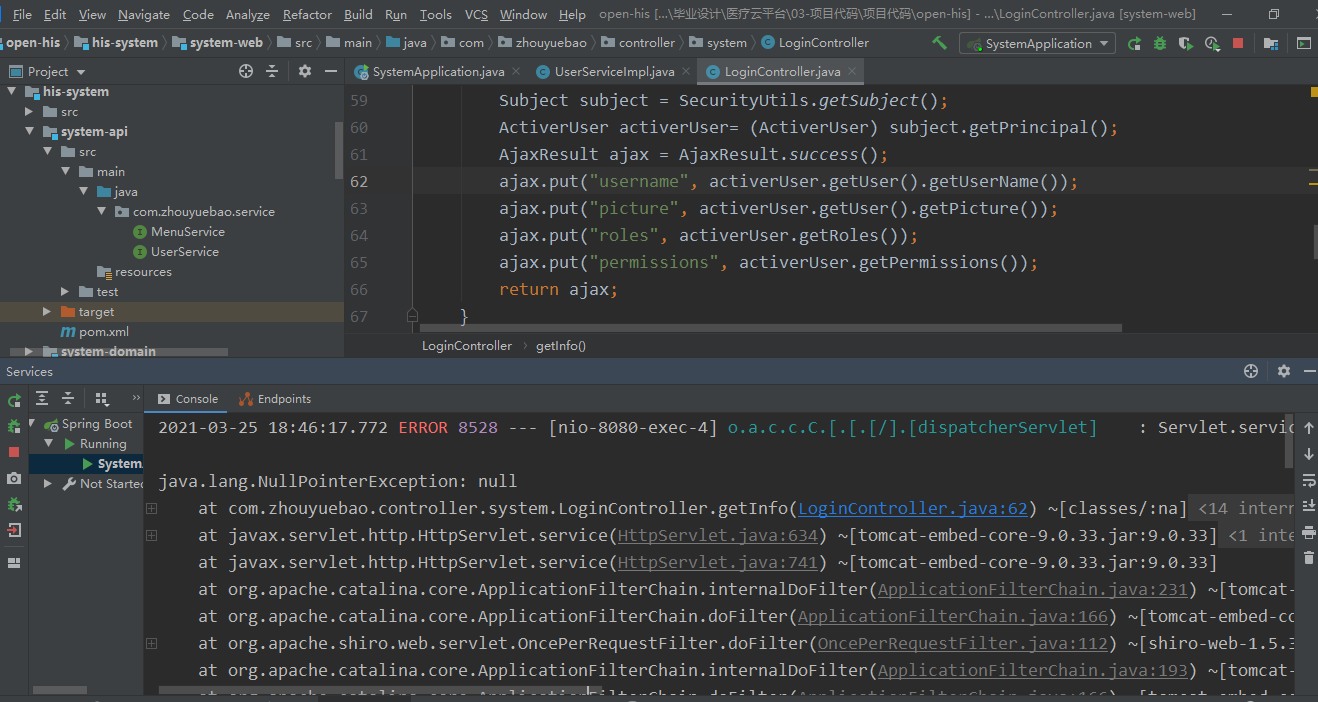1318x702 pixels.
Task: Expand the target folder in the Project tree
Action: (x=47, y=311)
